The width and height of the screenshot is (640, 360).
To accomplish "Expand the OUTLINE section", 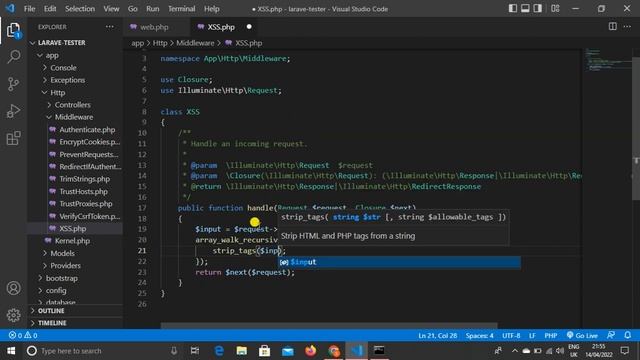I will click(51, 311).
